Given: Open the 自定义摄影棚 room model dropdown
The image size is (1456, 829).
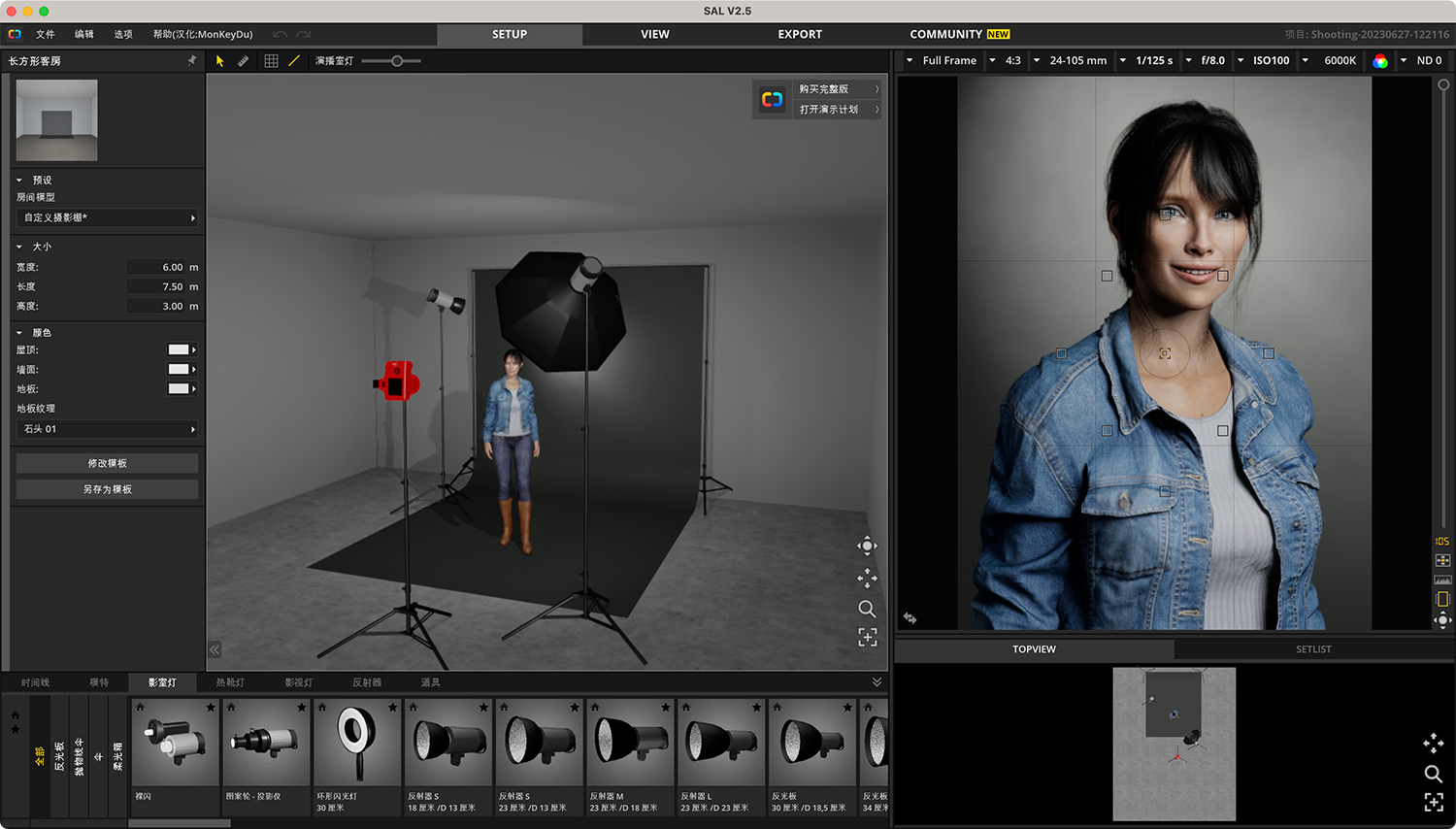Looking at the screenshot, I should pyautogui.click(x=107, y=217).
